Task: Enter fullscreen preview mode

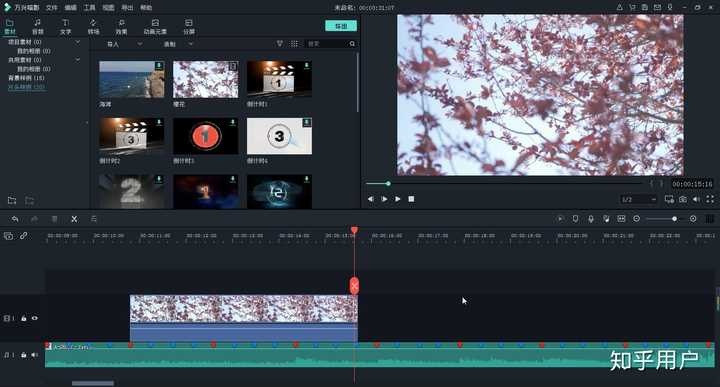Action: click(710, 199)
